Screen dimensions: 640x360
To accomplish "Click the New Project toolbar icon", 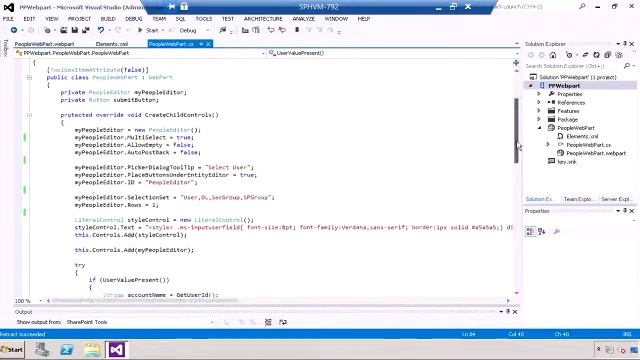I will point(47,30).
